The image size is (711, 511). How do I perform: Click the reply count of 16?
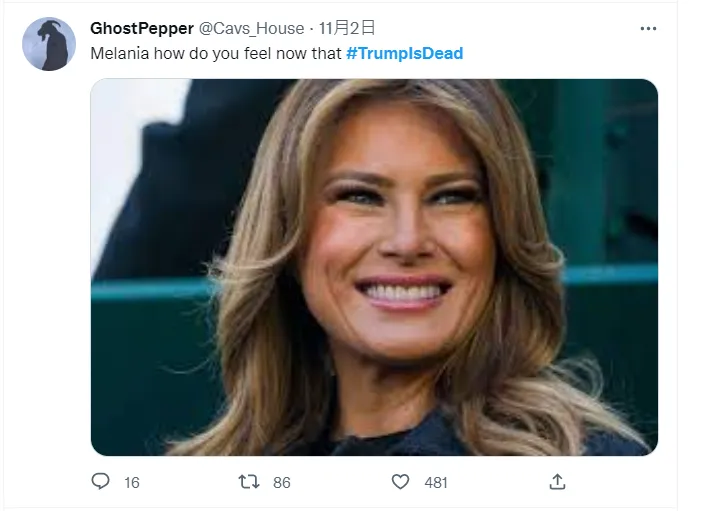coord(132,483)
